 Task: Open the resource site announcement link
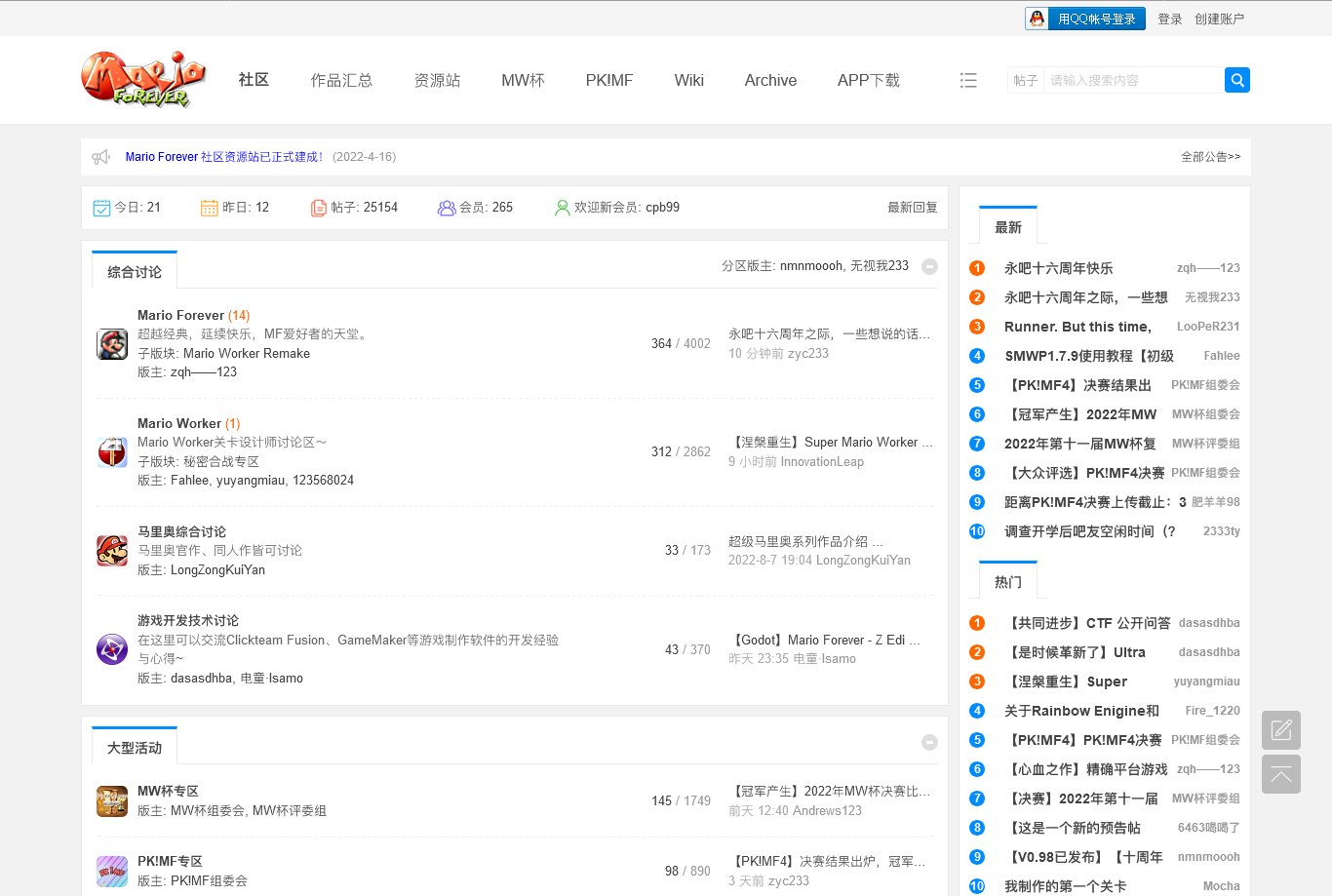coord(224,157)
